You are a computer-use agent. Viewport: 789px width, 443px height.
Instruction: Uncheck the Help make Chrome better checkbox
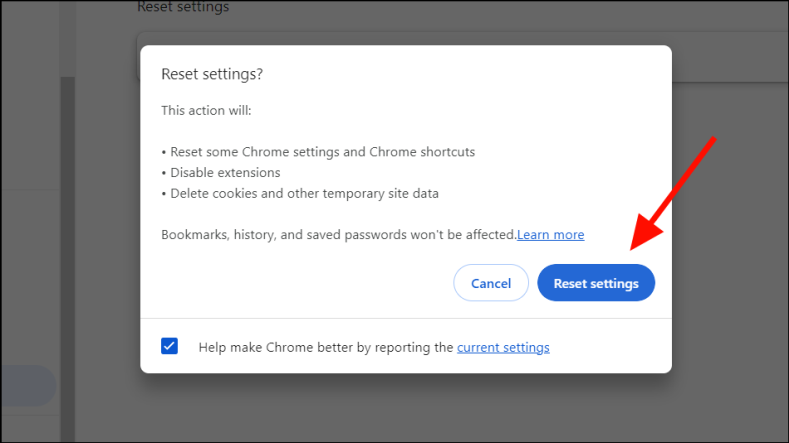(x=170, y=346)
